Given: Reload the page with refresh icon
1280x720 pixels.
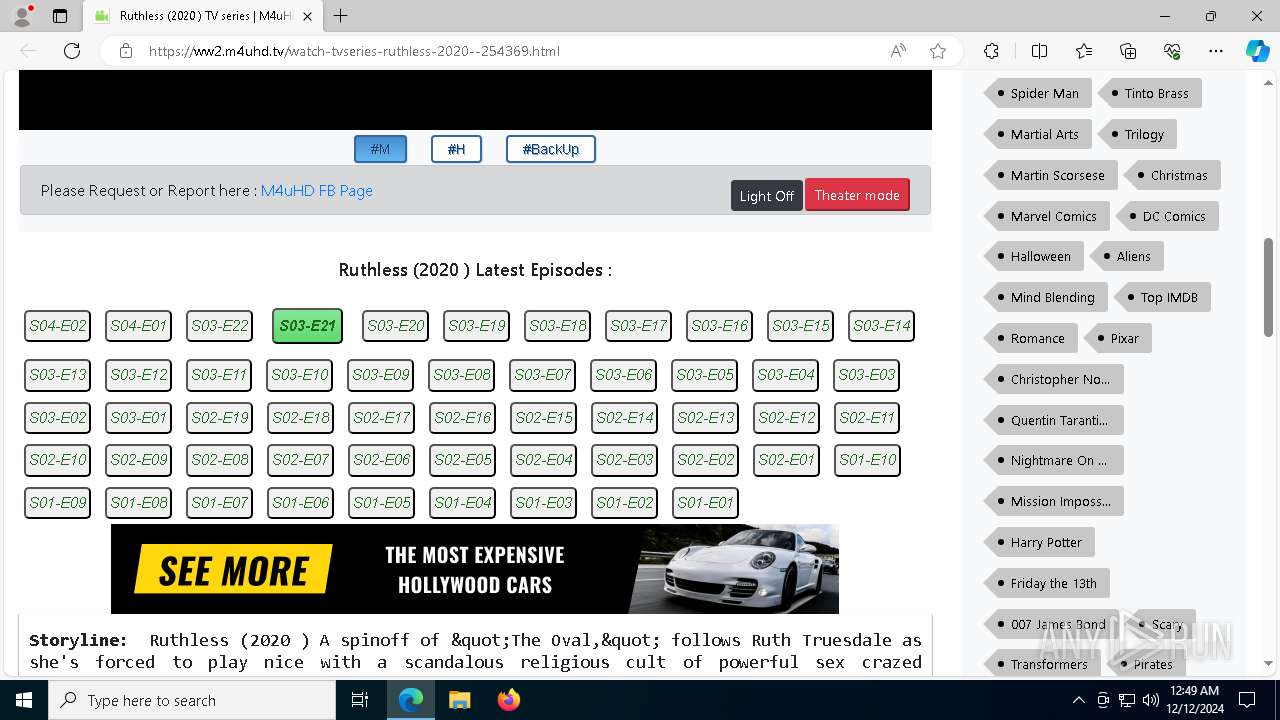Looking at the screenshot, I should [x=72, y=51].
